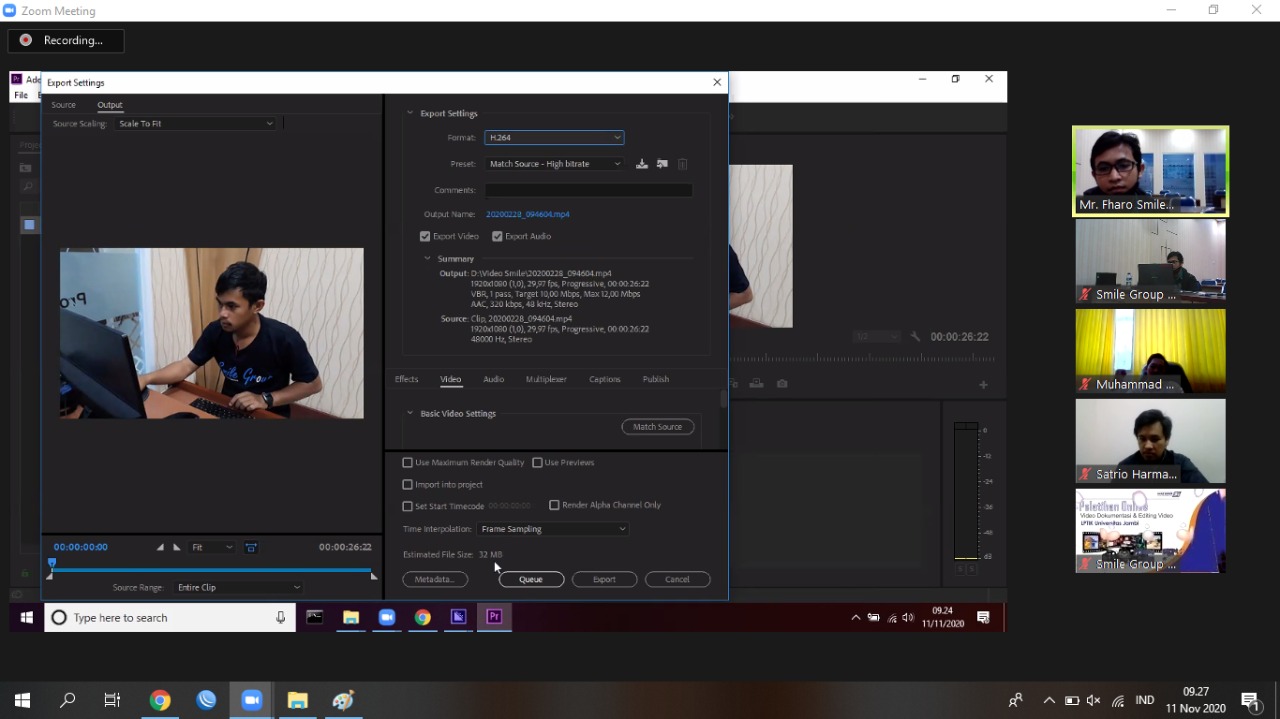This screenshot has height=719, width=1280.
Task: Switch to the Audio tab
Action: [x=493, y=379]
